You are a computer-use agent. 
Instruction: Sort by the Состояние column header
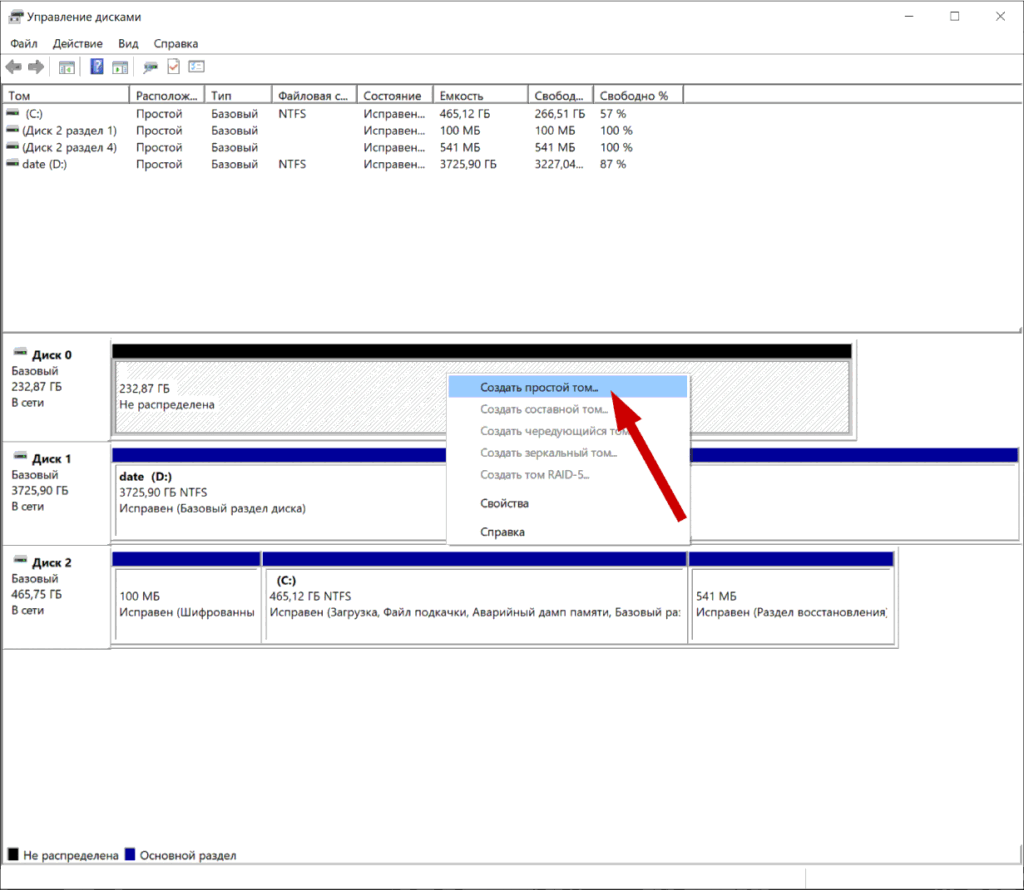point(395,95)
